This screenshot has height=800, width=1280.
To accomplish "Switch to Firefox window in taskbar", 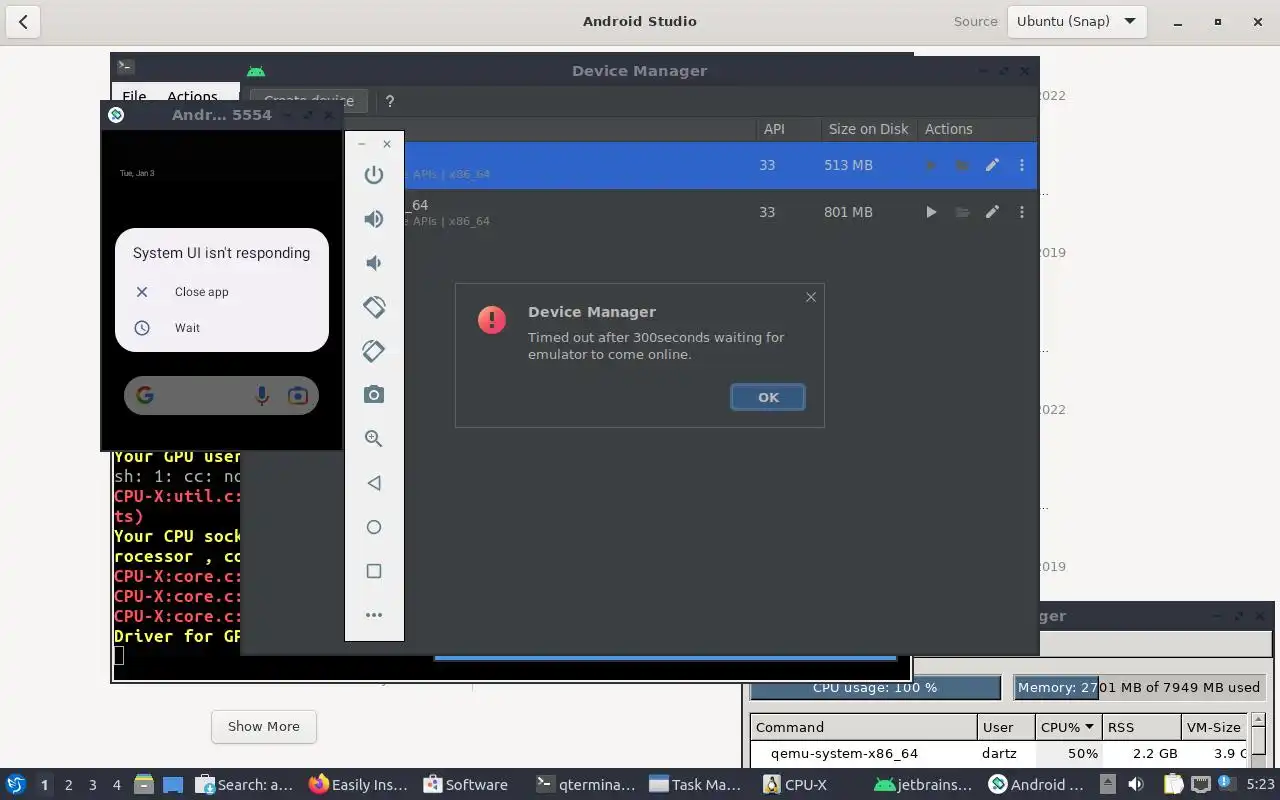I will tap(358, 784).
